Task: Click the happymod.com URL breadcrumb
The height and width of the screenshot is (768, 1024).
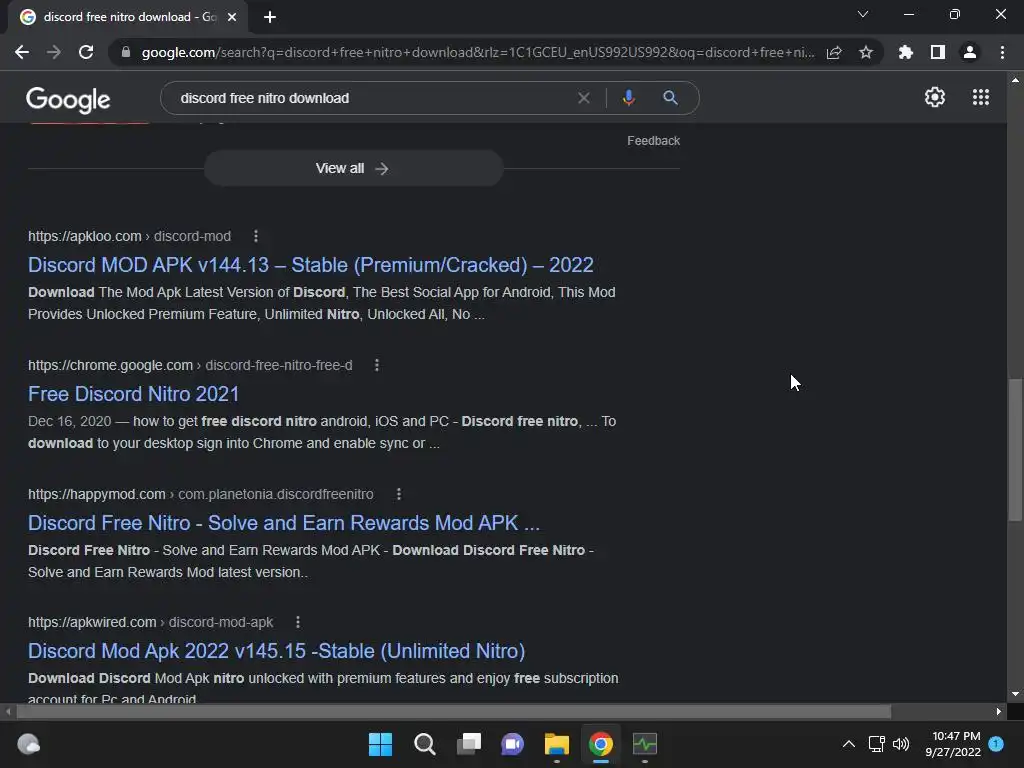Action: [200, 494]
